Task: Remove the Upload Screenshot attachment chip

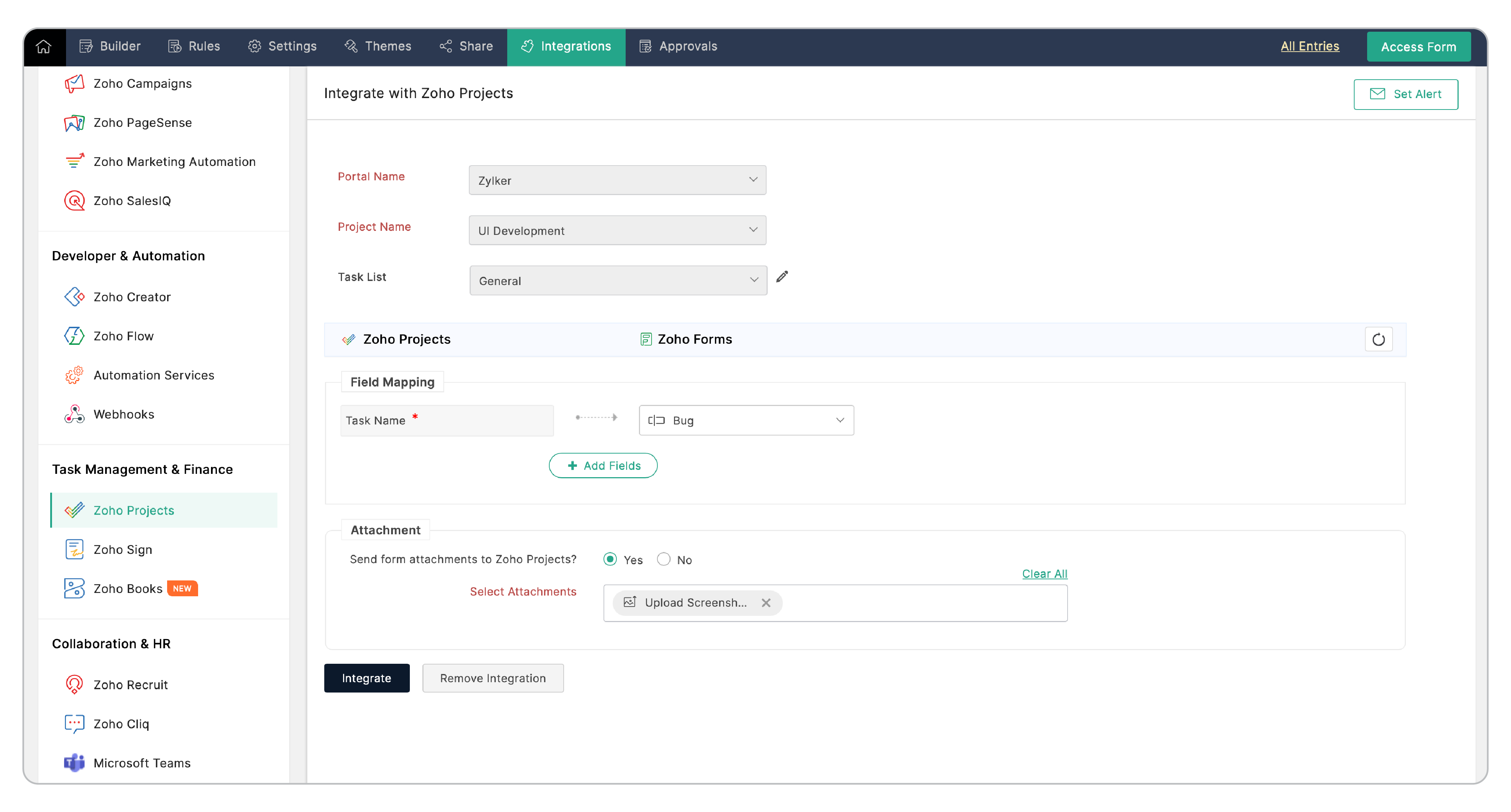Action: coord(765,603)
